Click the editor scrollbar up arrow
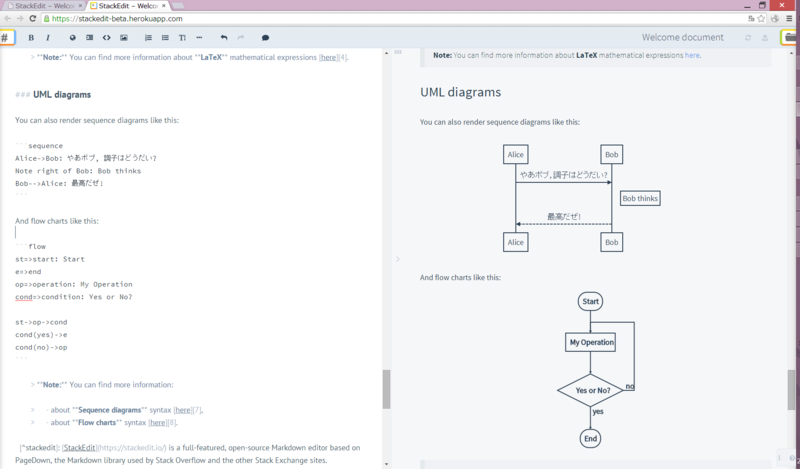Viewport: 800px width, 469px height. point(386,53)
